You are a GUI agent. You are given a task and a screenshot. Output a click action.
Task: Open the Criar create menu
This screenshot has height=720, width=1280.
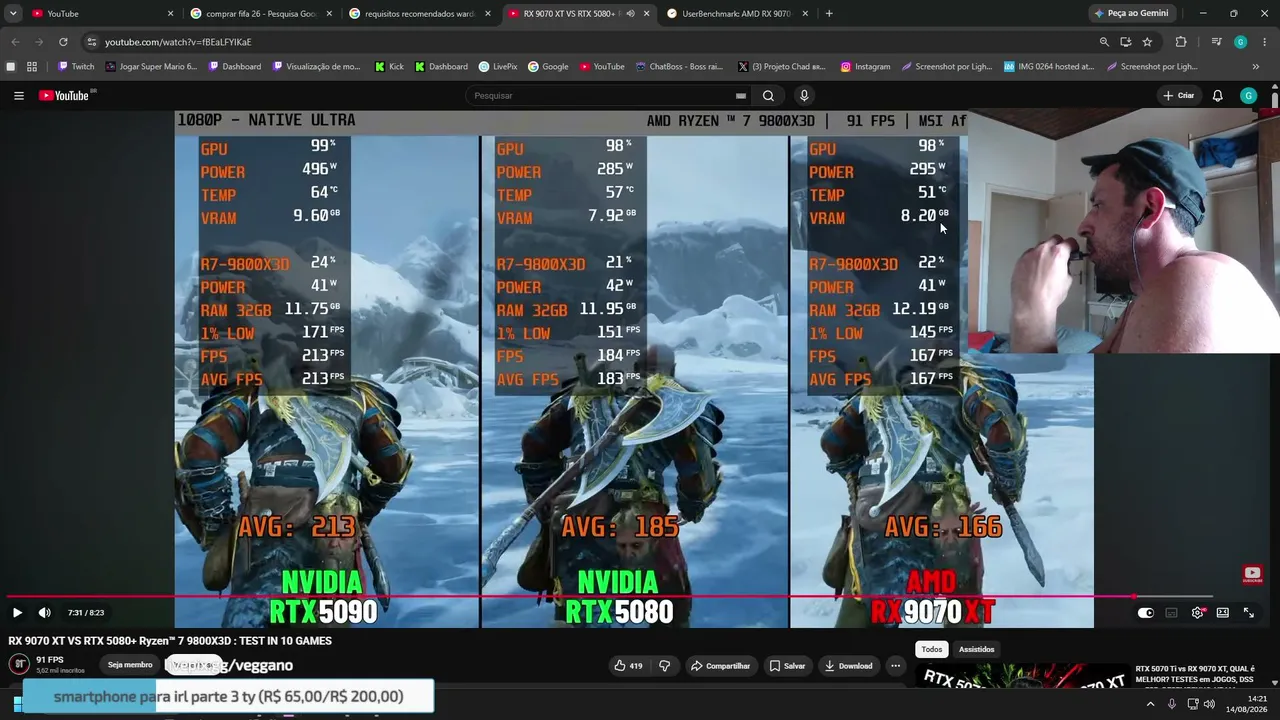pos(1179,96)
